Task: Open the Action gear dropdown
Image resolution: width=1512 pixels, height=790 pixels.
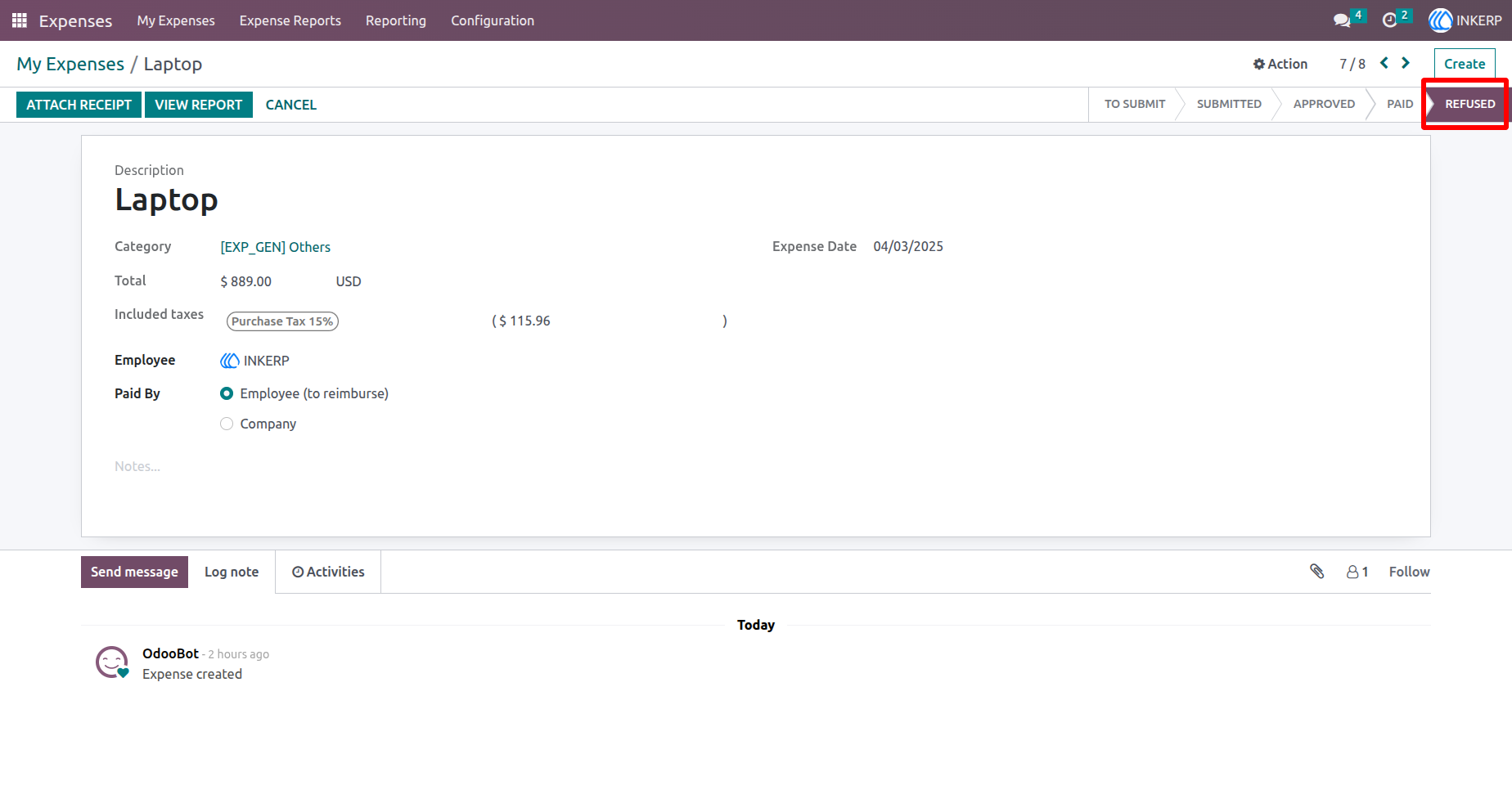Action: [x=1280, y=64]
